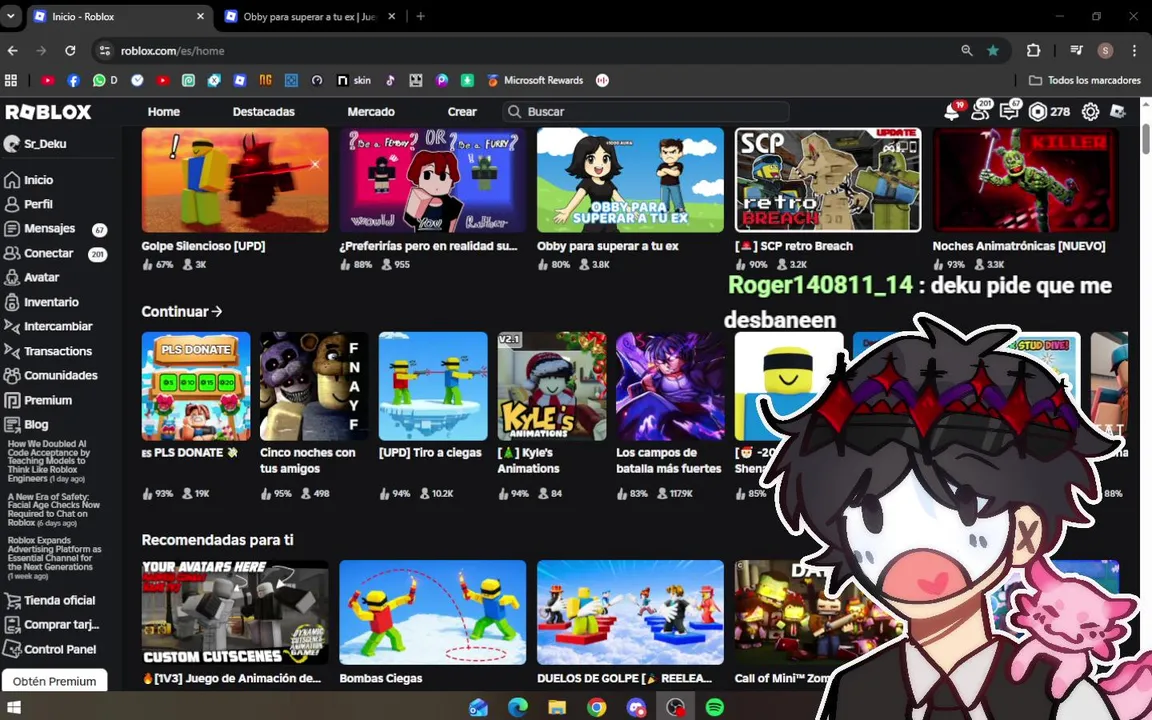Click the Buscar search field
1152x720 pixels.
point(646,112)
